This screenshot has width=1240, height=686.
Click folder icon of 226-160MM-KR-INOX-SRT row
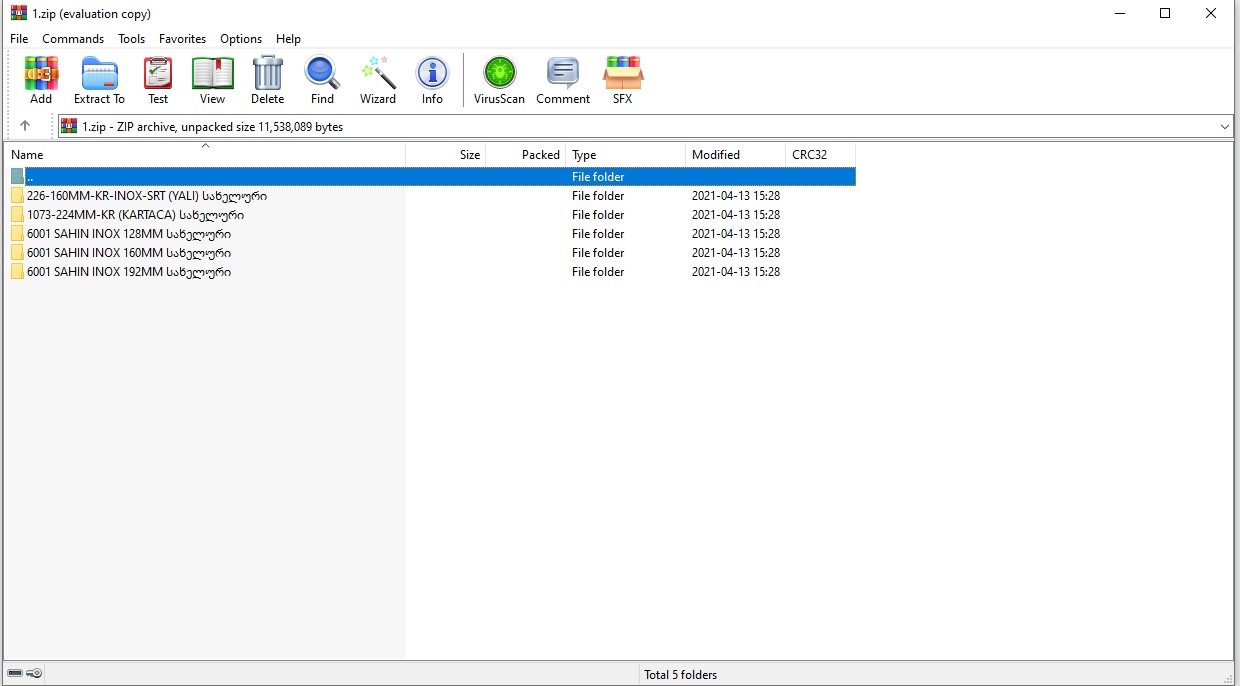pyautogui.click(x=17, y=196)
